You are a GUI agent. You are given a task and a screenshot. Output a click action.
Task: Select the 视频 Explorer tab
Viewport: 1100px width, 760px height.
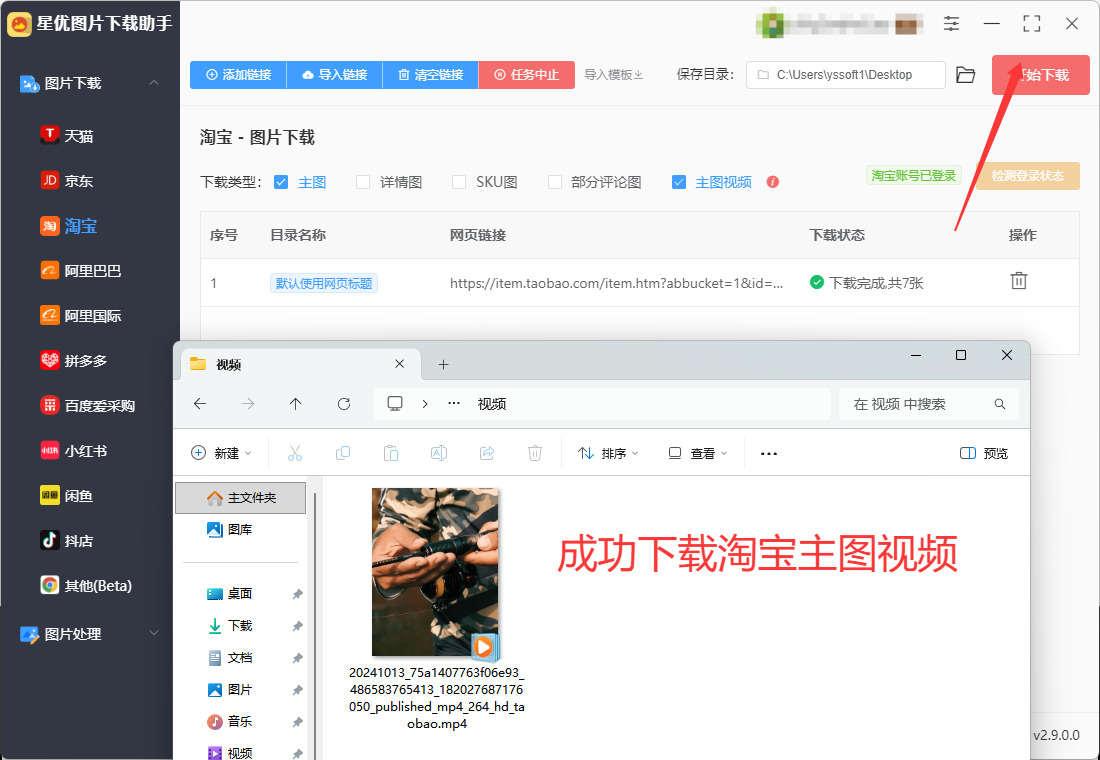298,364
